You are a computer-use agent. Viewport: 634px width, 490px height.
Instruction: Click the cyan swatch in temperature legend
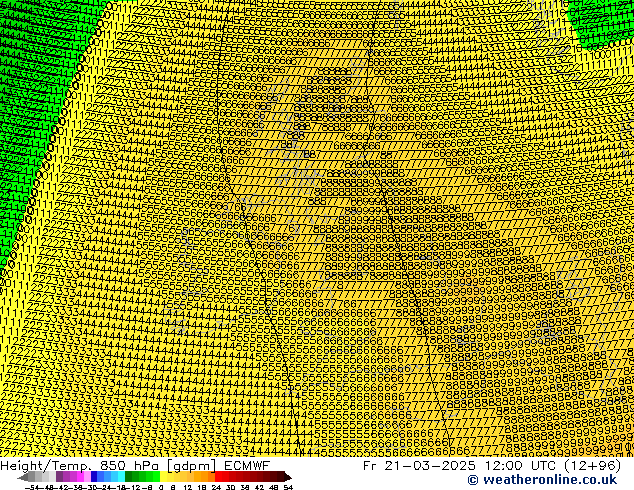(122, 476)
